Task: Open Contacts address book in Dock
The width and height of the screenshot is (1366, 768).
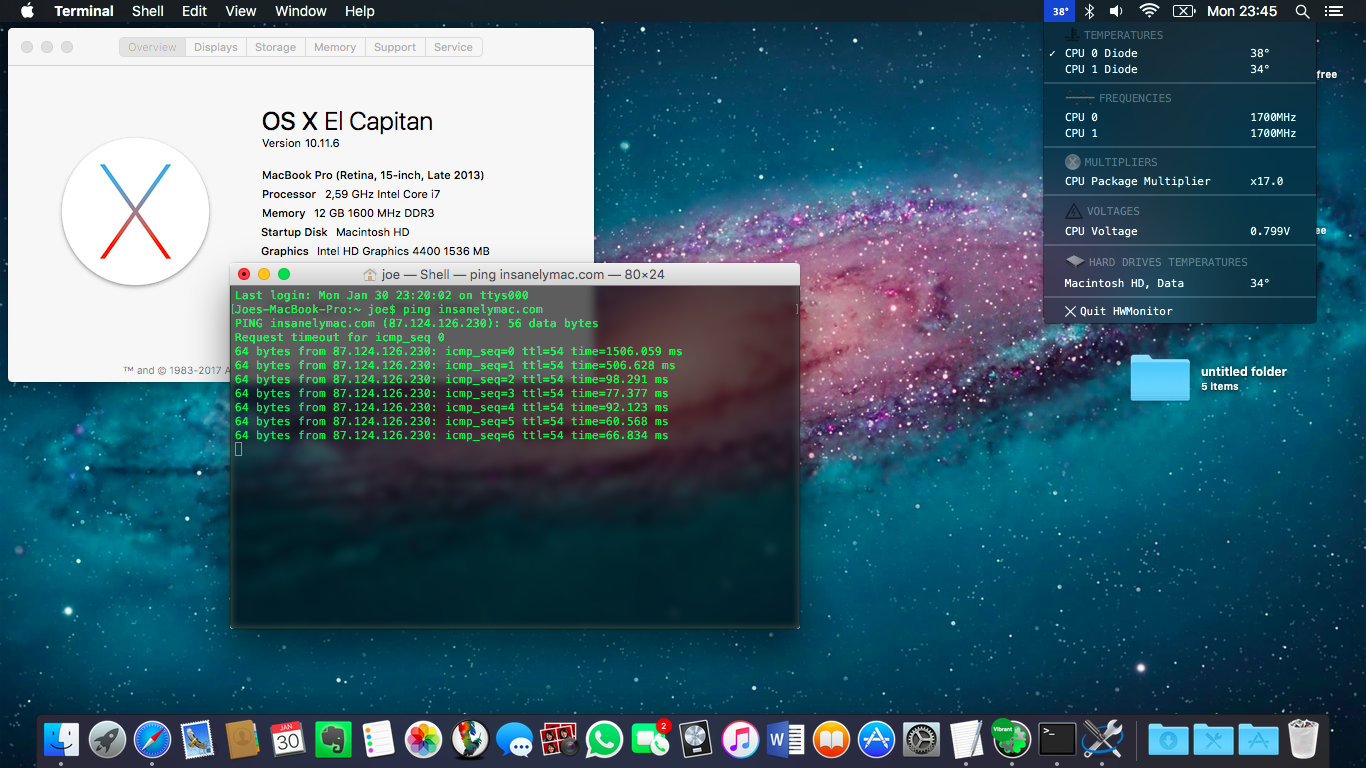Action: [x=243, y=740]
